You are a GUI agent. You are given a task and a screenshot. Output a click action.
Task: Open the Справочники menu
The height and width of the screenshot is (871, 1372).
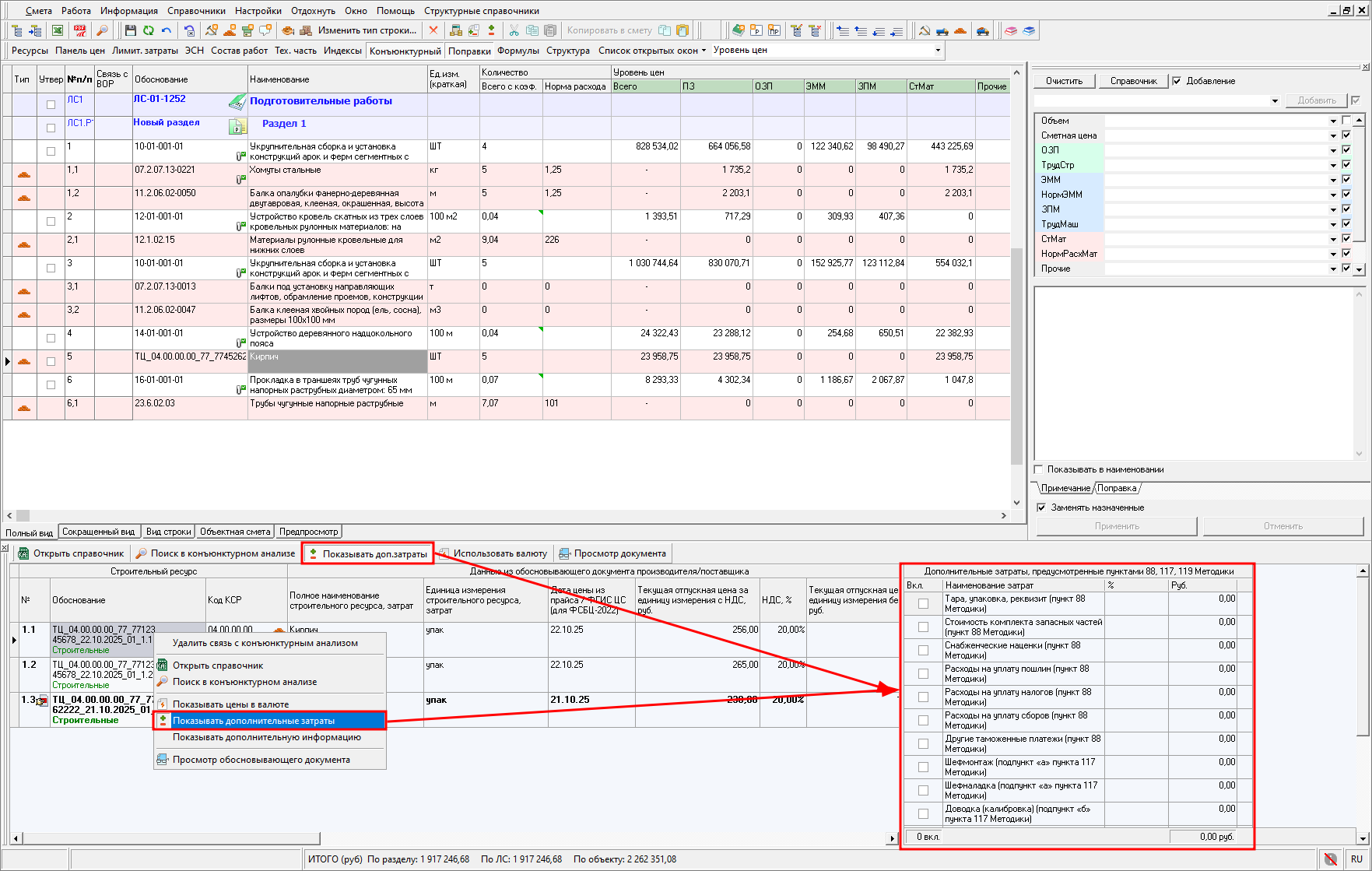click(x=196, y=11)
